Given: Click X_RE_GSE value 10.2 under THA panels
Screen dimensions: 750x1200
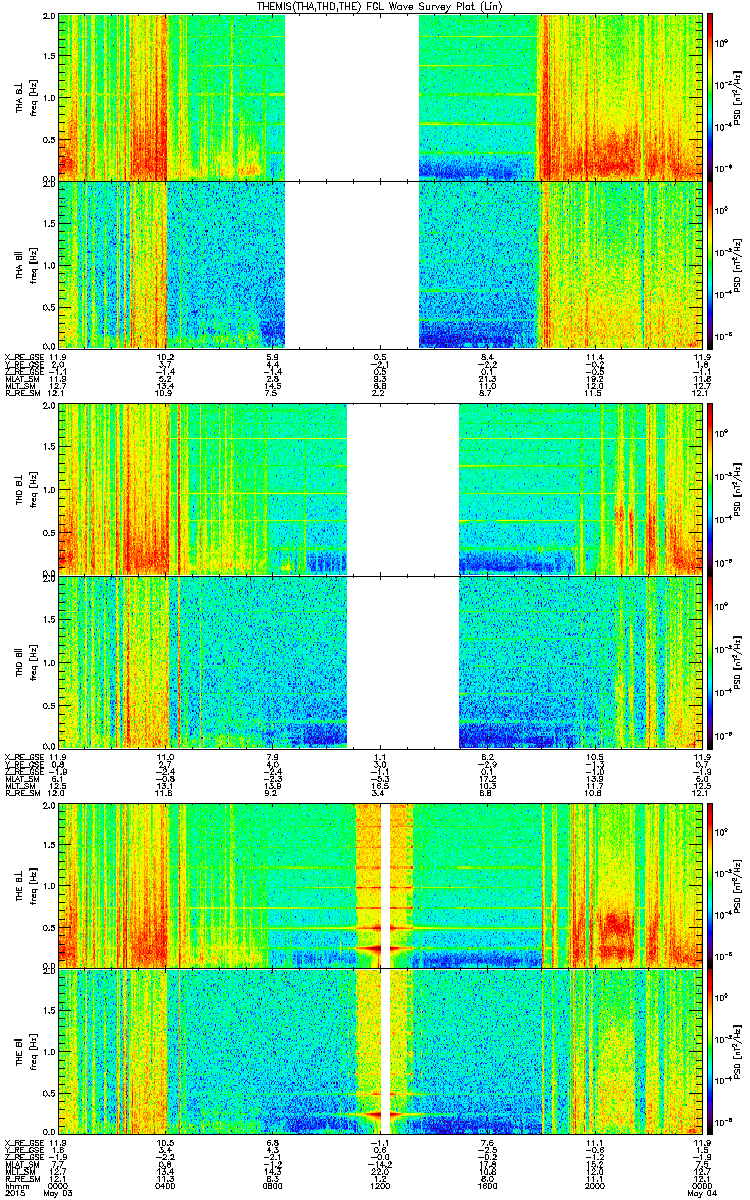Looking at the screenshot, I should [x=167, y=356].
